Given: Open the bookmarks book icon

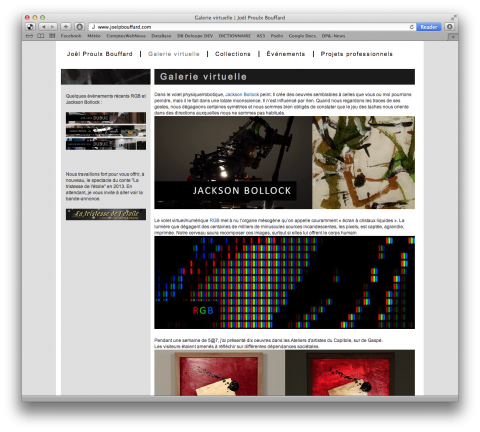Looking at the screenshot, I should click(x=41, y=36).
